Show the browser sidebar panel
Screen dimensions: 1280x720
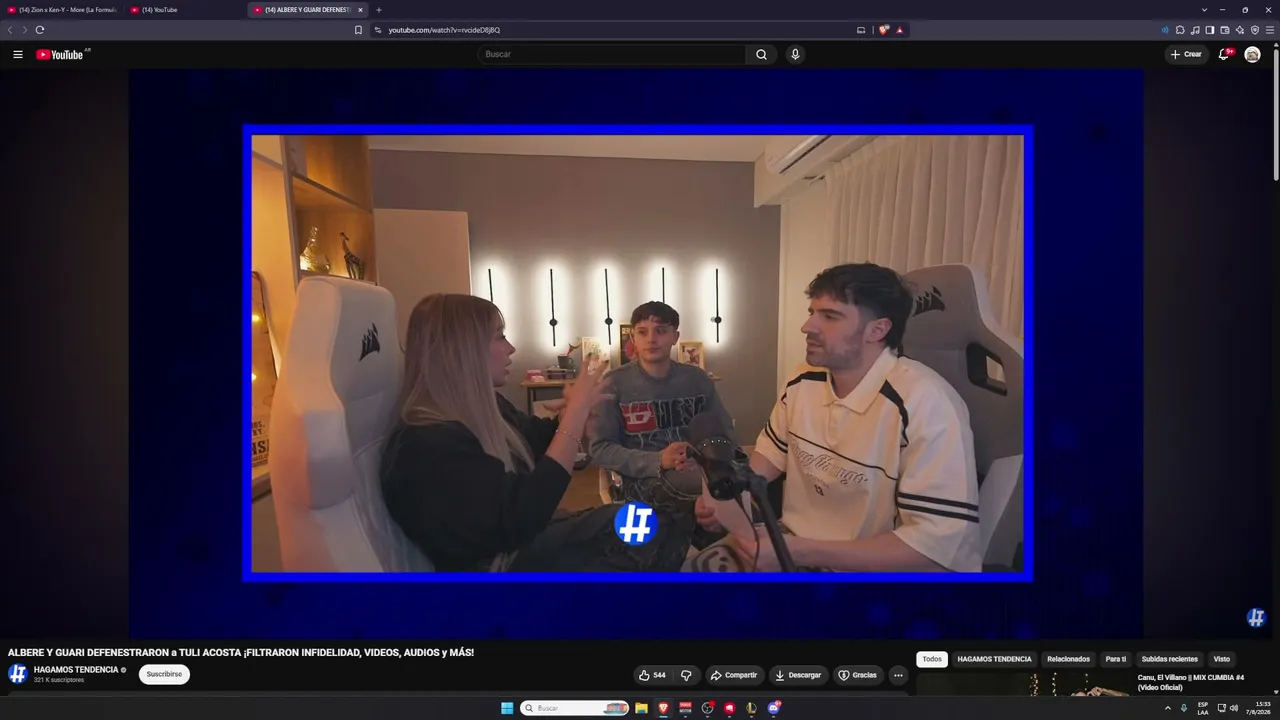click(x=1210, y=30)
